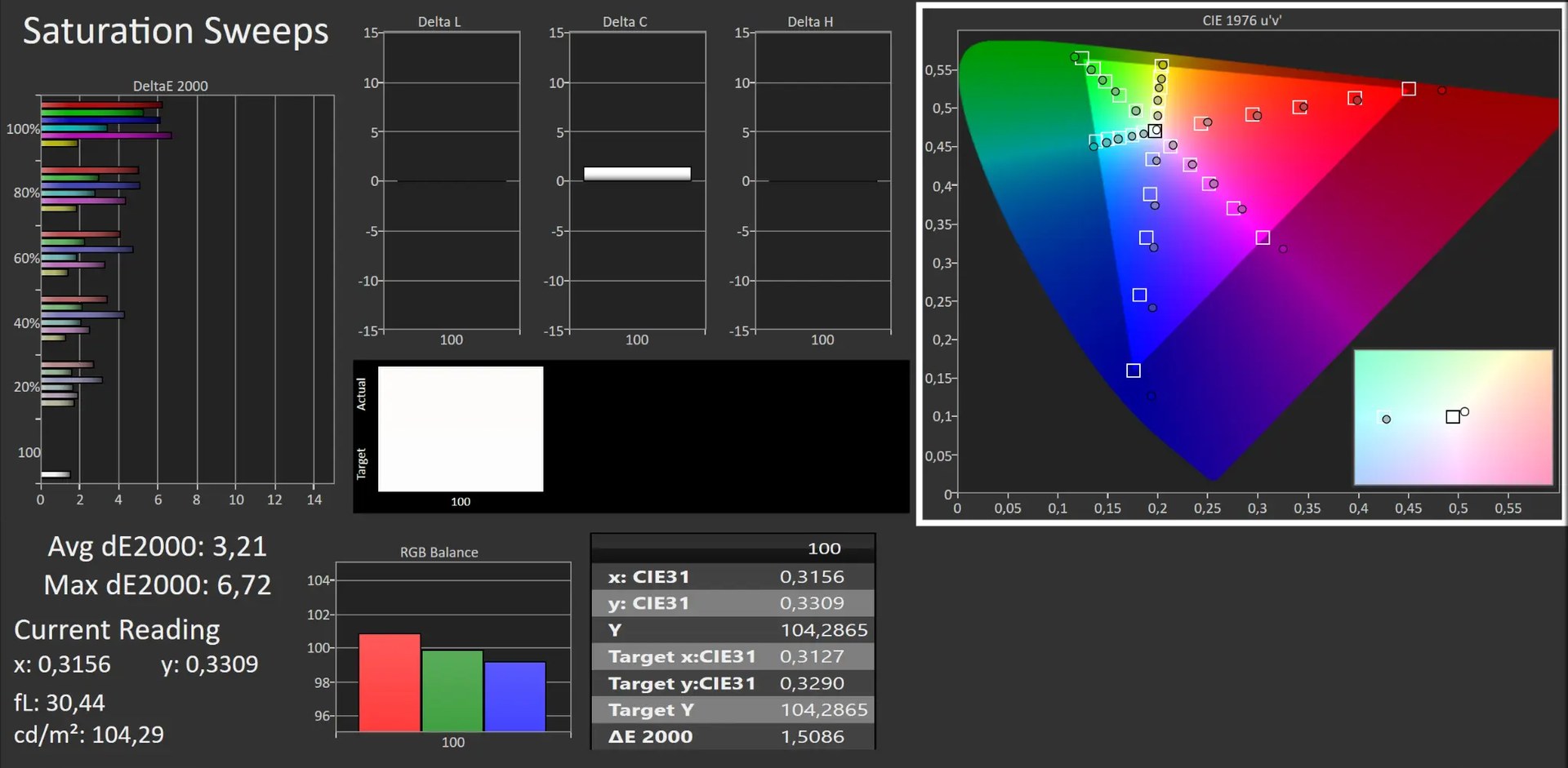Click the y: CIE31 value 0,3309 in table

pyautogui.click(x=812, y=603)
